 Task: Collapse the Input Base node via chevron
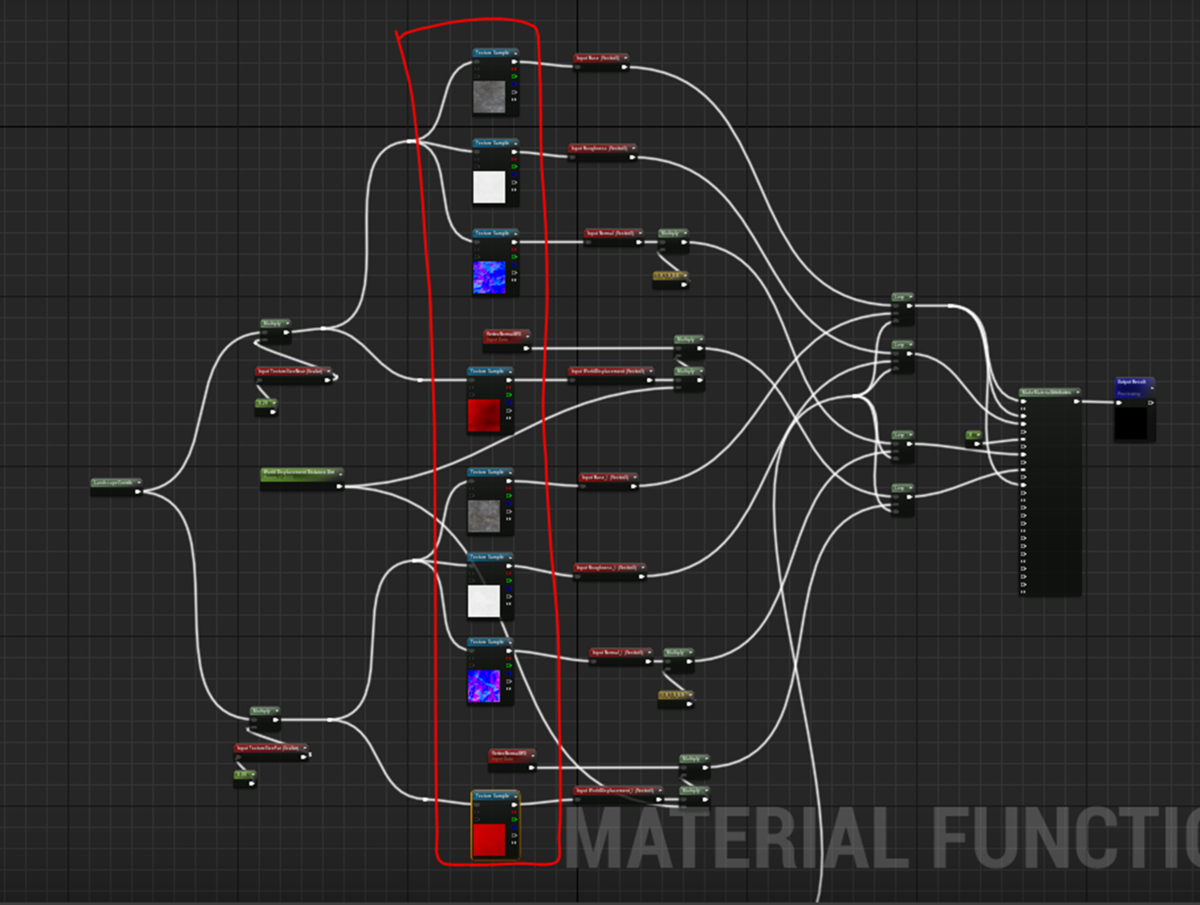(626, 58)
